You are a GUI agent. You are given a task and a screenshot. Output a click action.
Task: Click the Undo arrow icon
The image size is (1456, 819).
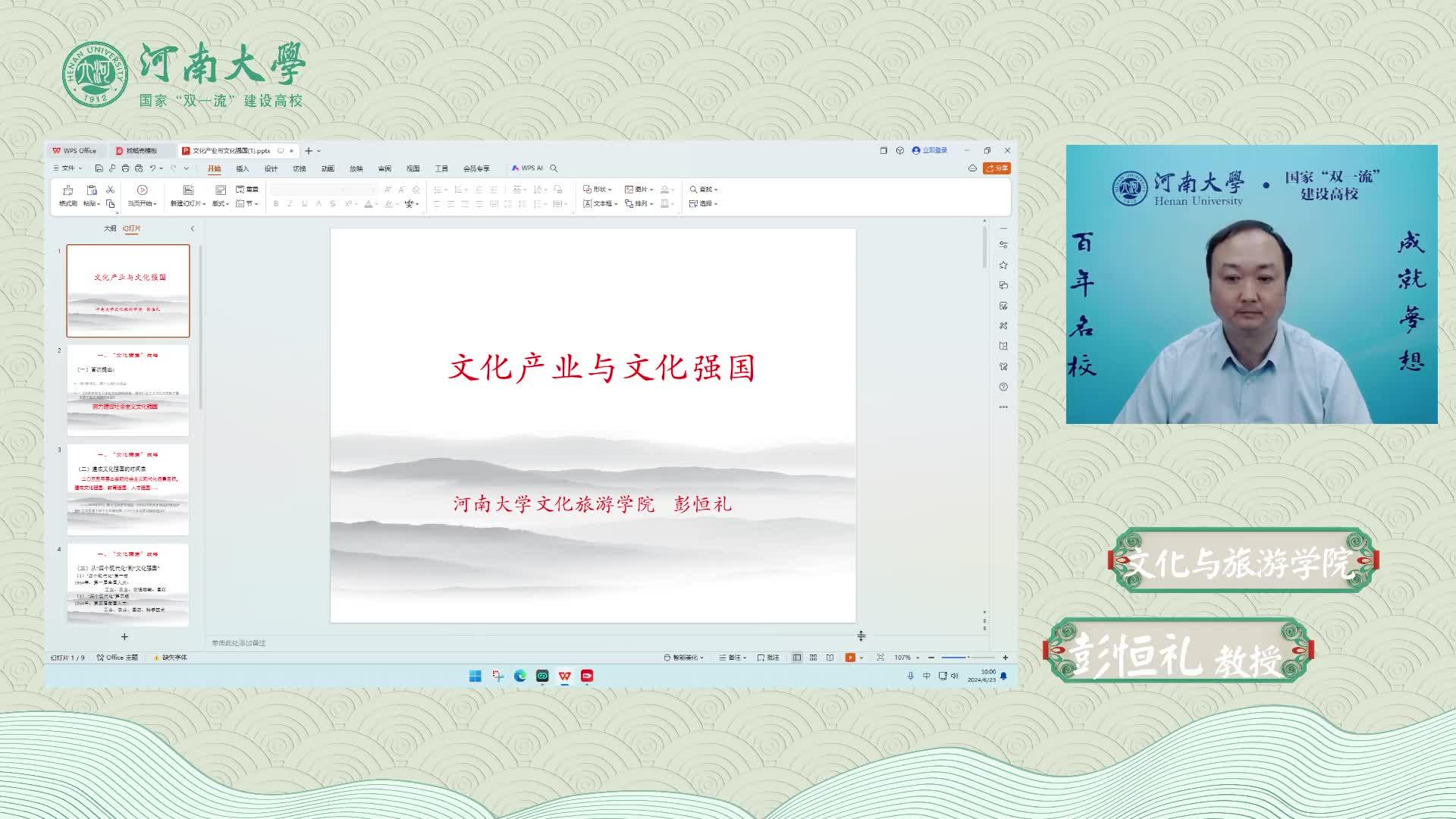[x=152, y=168]
